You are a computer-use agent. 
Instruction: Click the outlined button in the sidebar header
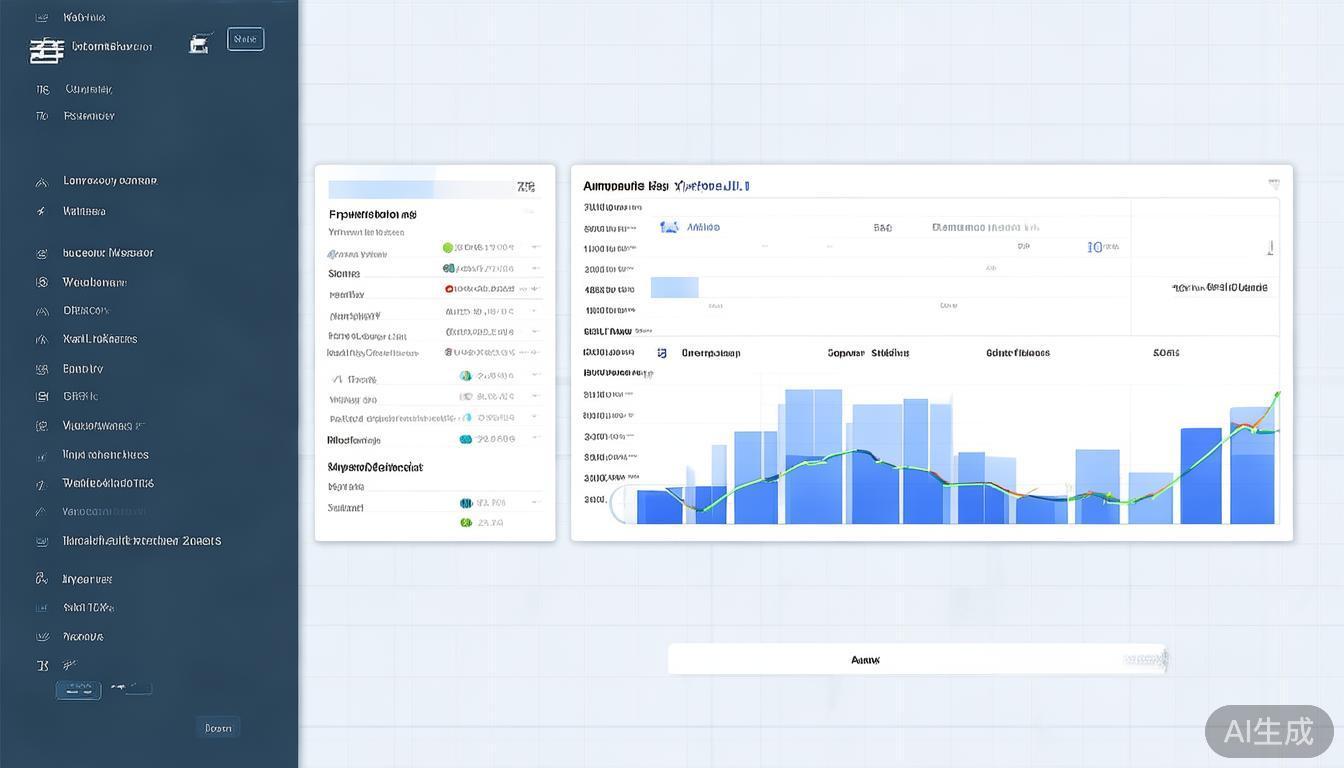click(245, 39)
